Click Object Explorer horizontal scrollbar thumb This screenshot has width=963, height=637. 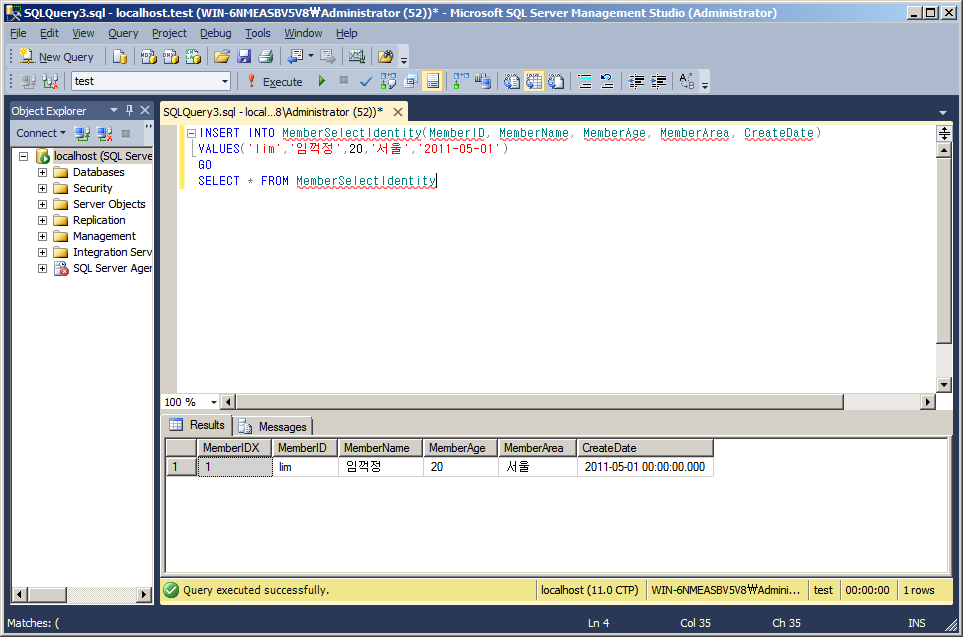pyautogui.click(x=48, y=594)
